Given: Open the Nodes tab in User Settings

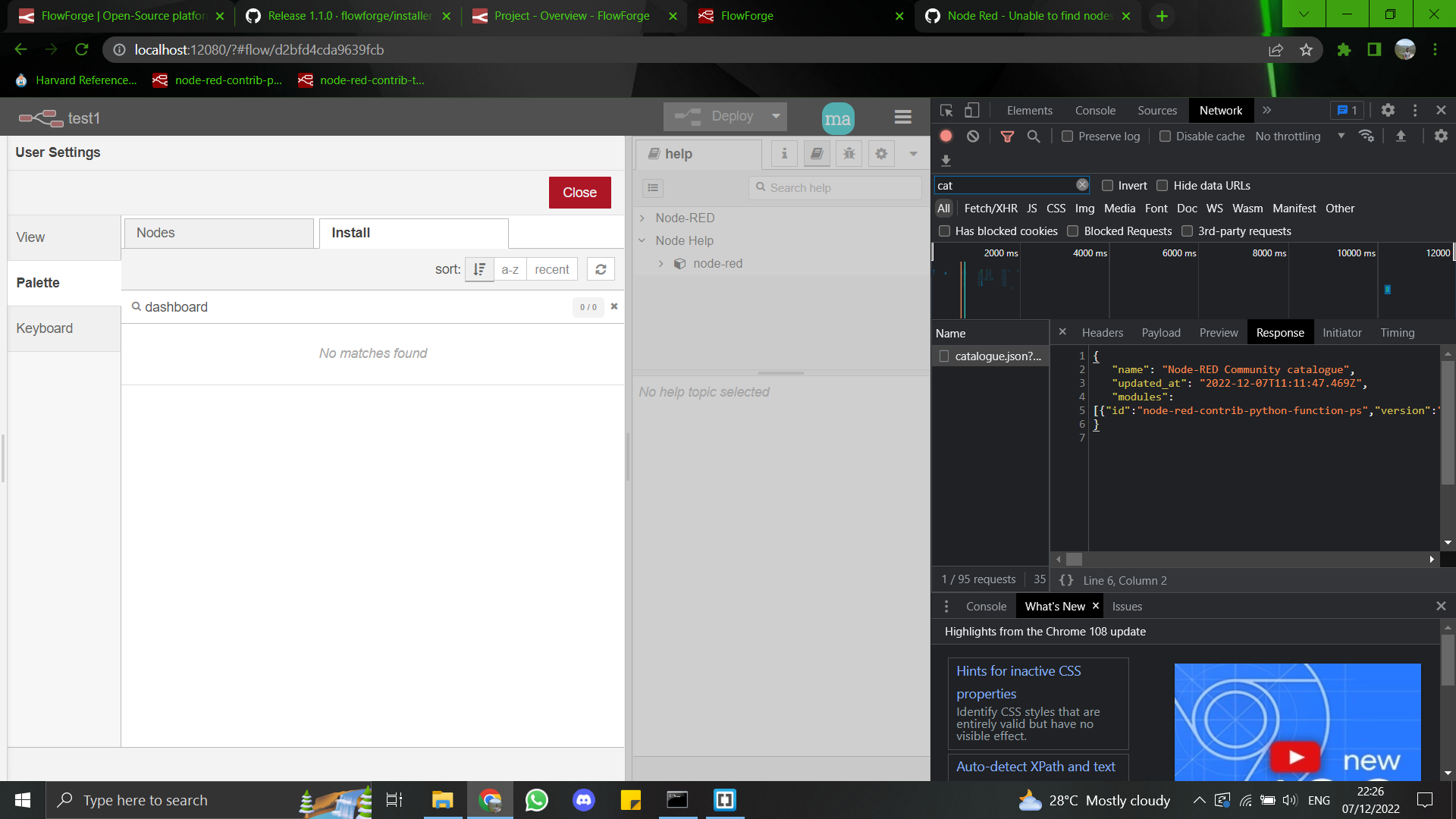Looking at the screenshot, I should coord(218,233).
